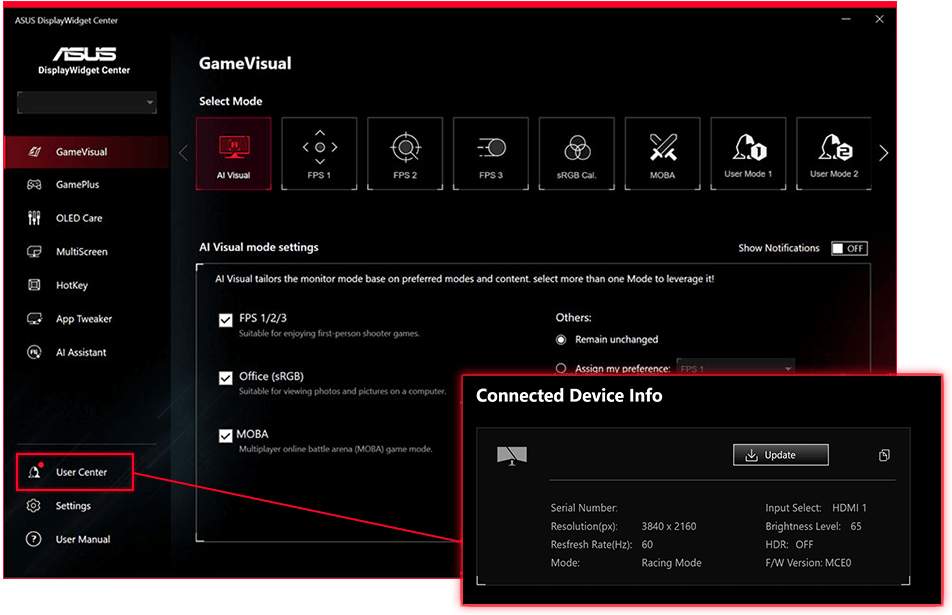Minimize the DisplayWidget Center window
952x615 pixels.
846,19
